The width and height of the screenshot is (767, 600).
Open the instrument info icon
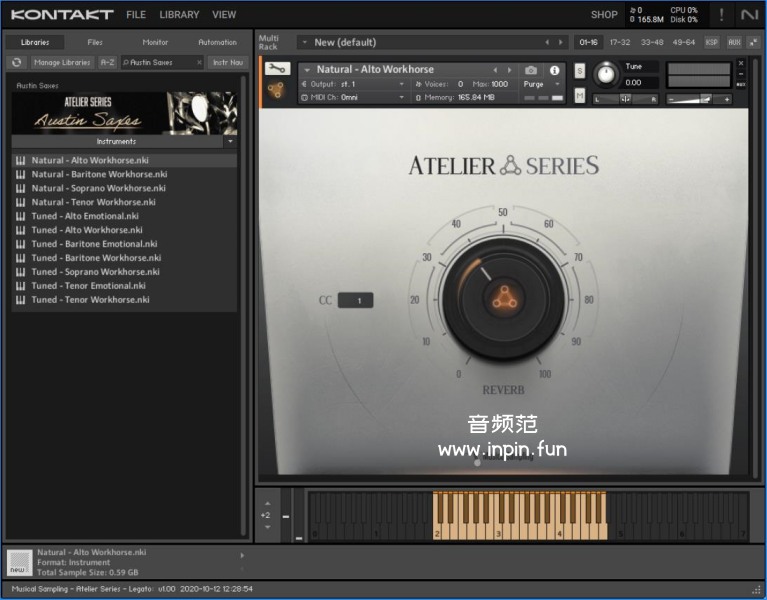tap(555, 70)
